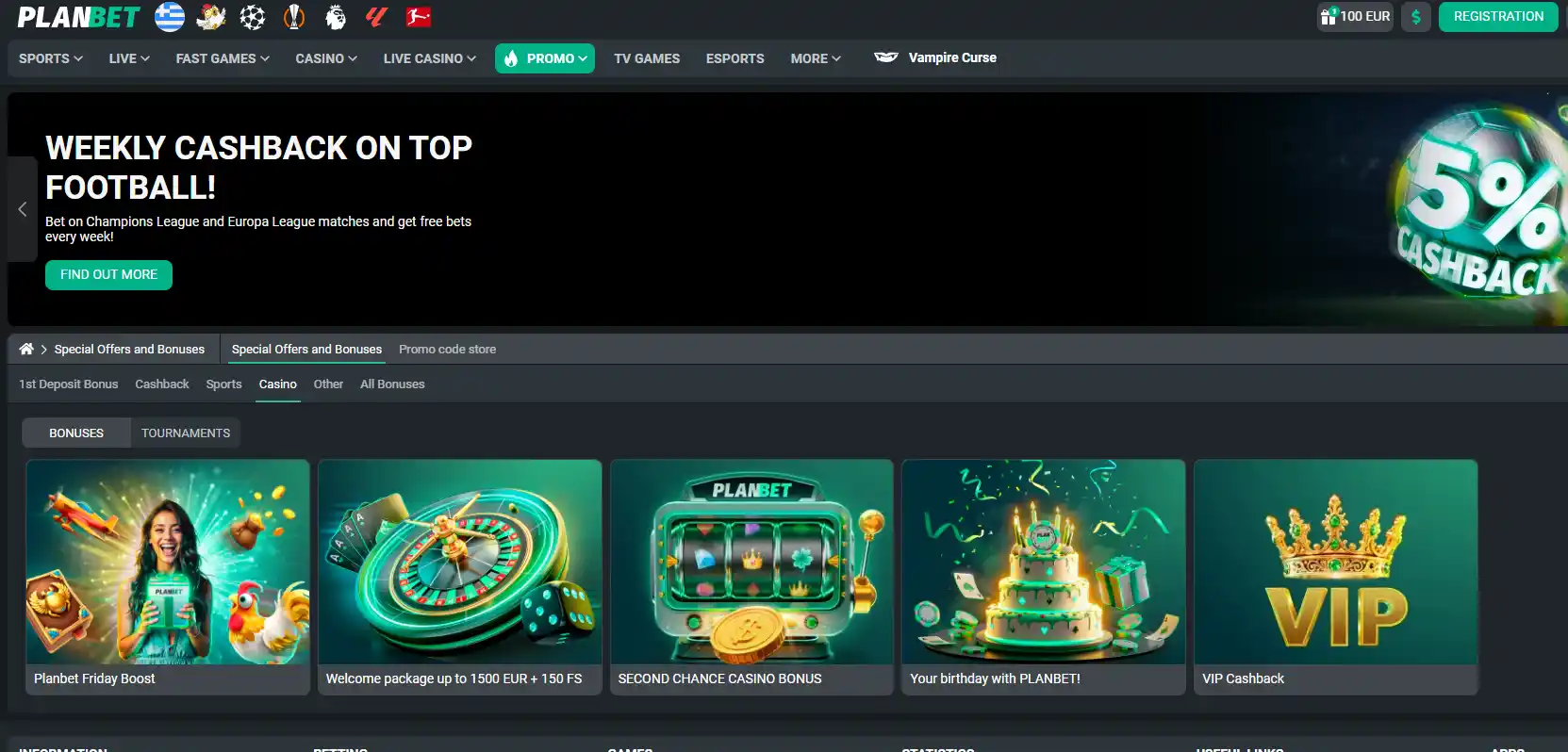Open the Planbet Friday Boost card image

click(168, 562)
